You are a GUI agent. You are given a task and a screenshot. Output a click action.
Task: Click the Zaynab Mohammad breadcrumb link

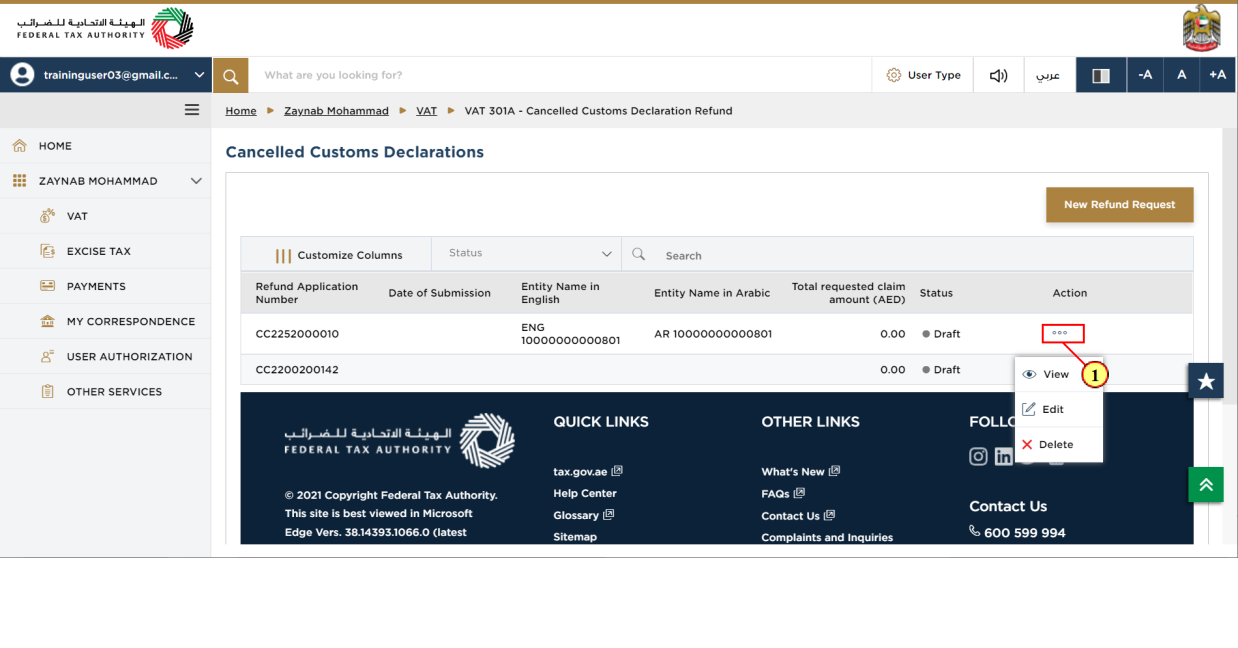[336, 111]
